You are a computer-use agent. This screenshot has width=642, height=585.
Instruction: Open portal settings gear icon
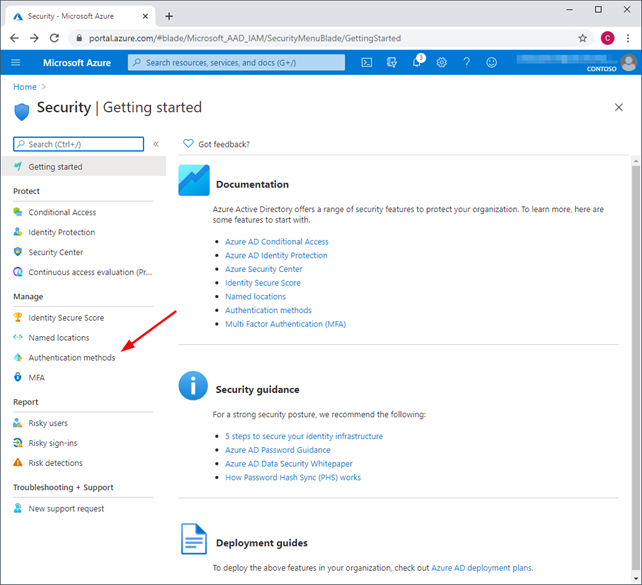tap(441, 62)
